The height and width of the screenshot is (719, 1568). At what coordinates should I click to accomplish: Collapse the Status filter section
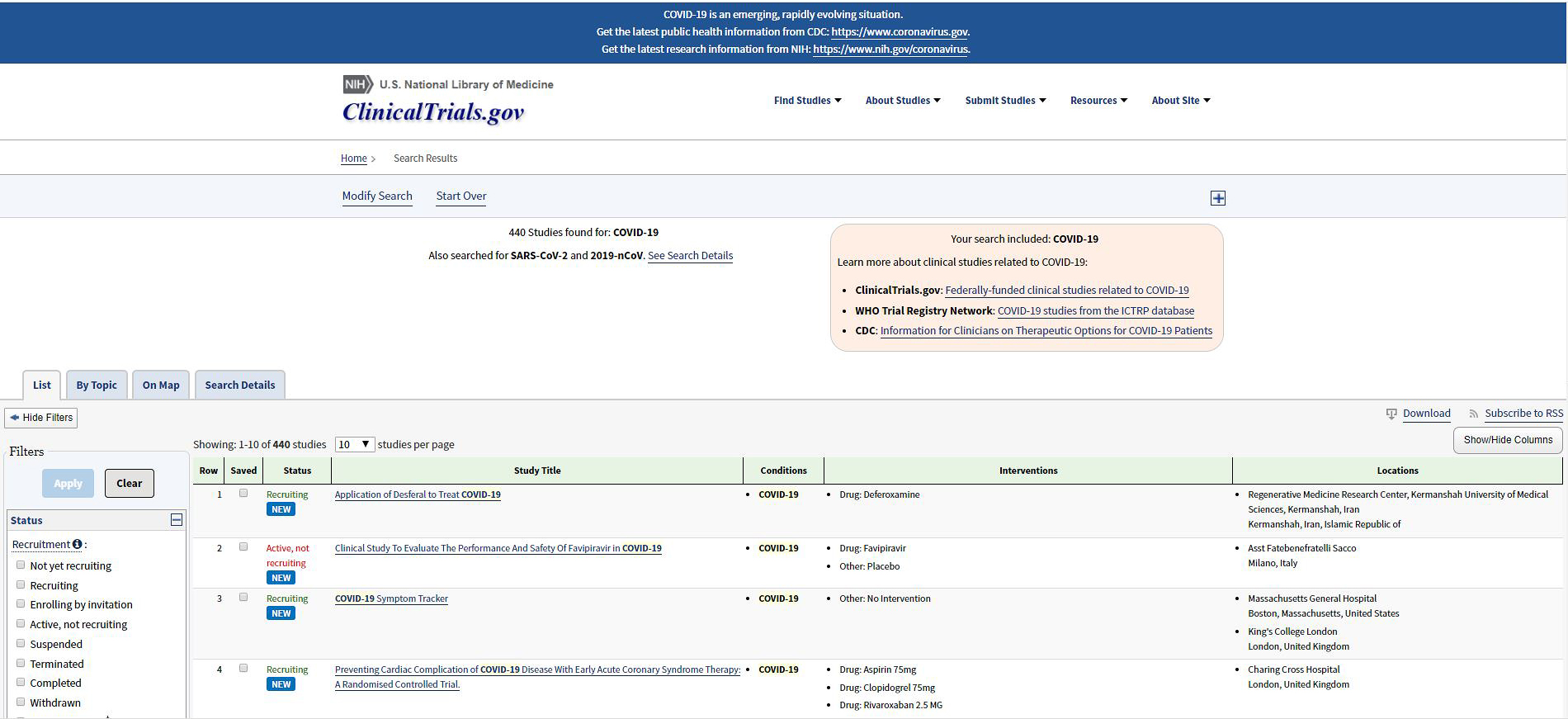177,520
